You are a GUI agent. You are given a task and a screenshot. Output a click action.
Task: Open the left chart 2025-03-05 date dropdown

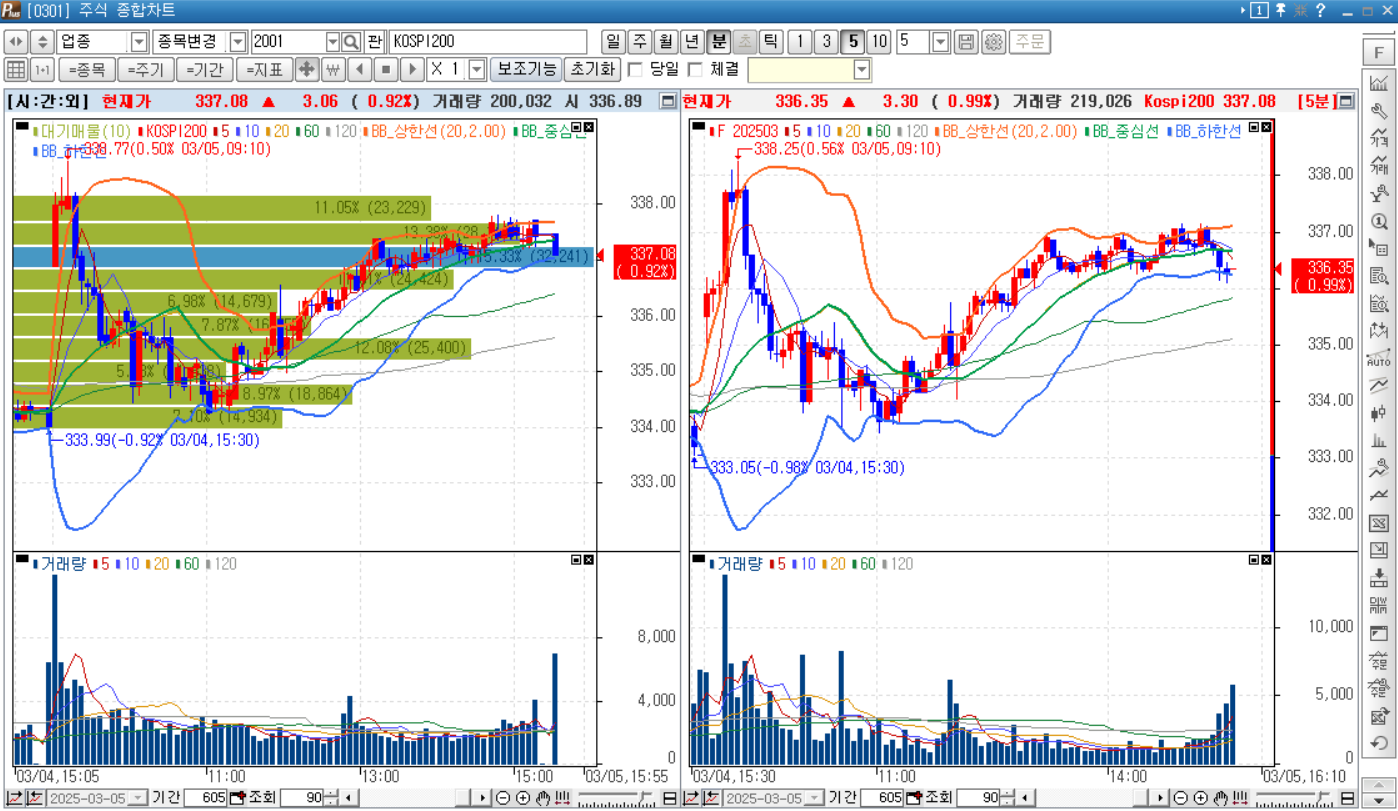point(139,798)
